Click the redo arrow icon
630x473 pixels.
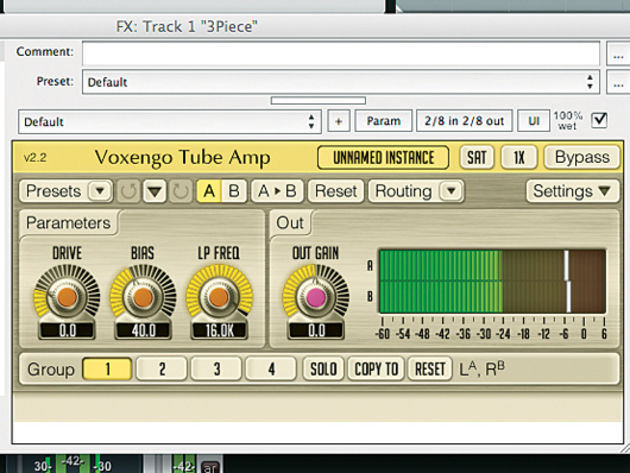180,191
